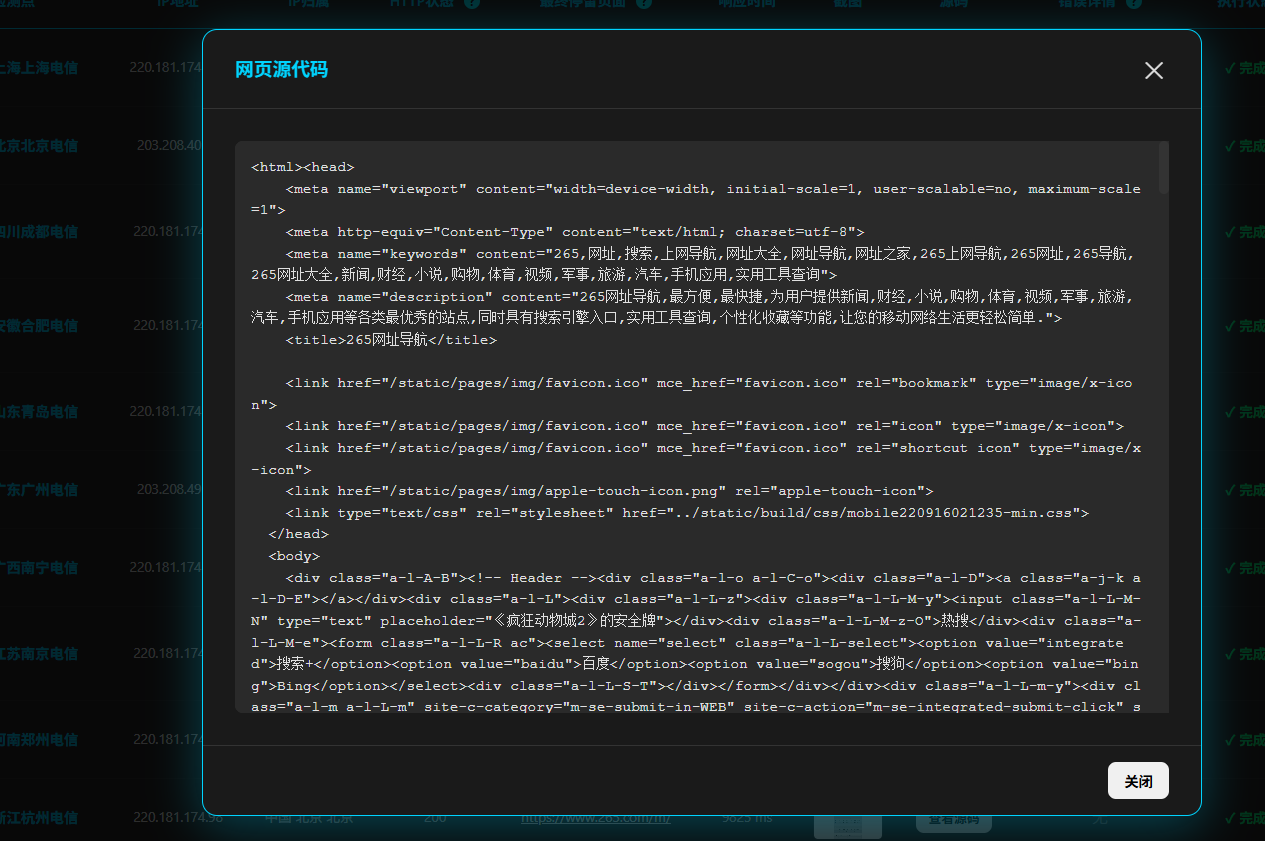The height and width of the screenshot is (841, 1265).
Task: Click the 关闭 button in the dialog footer
Action: [1138, 781]
